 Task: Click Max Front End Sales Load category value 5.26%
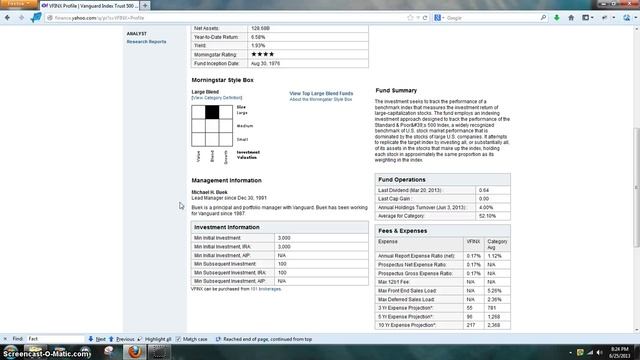click(494, 291)
